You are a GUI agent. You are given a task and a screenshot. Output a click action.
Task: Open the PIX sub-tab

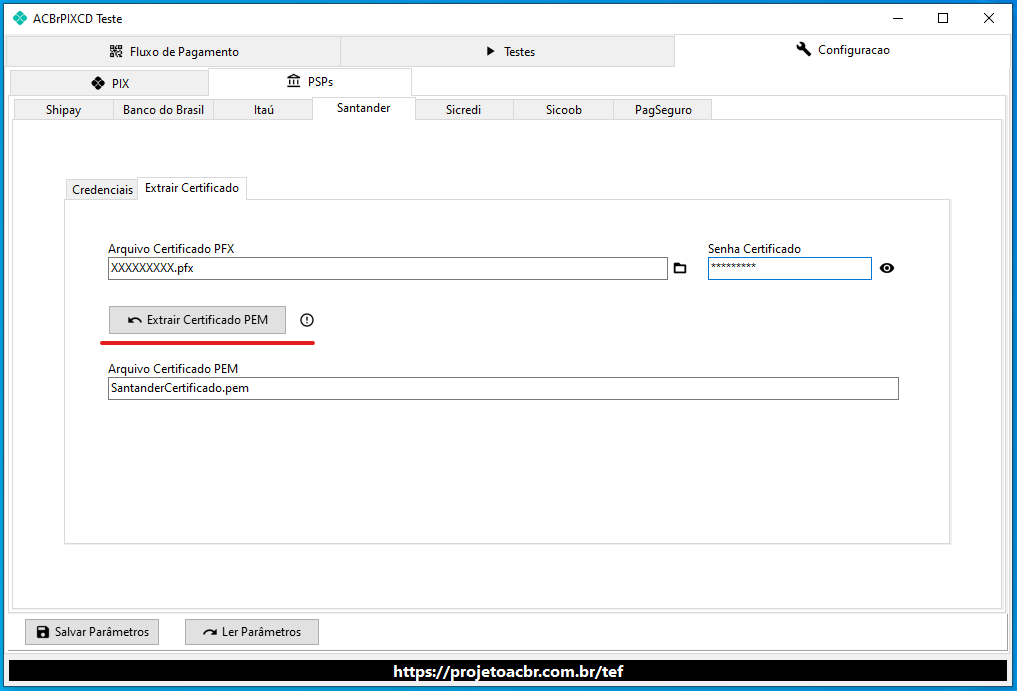coord(110,83)
